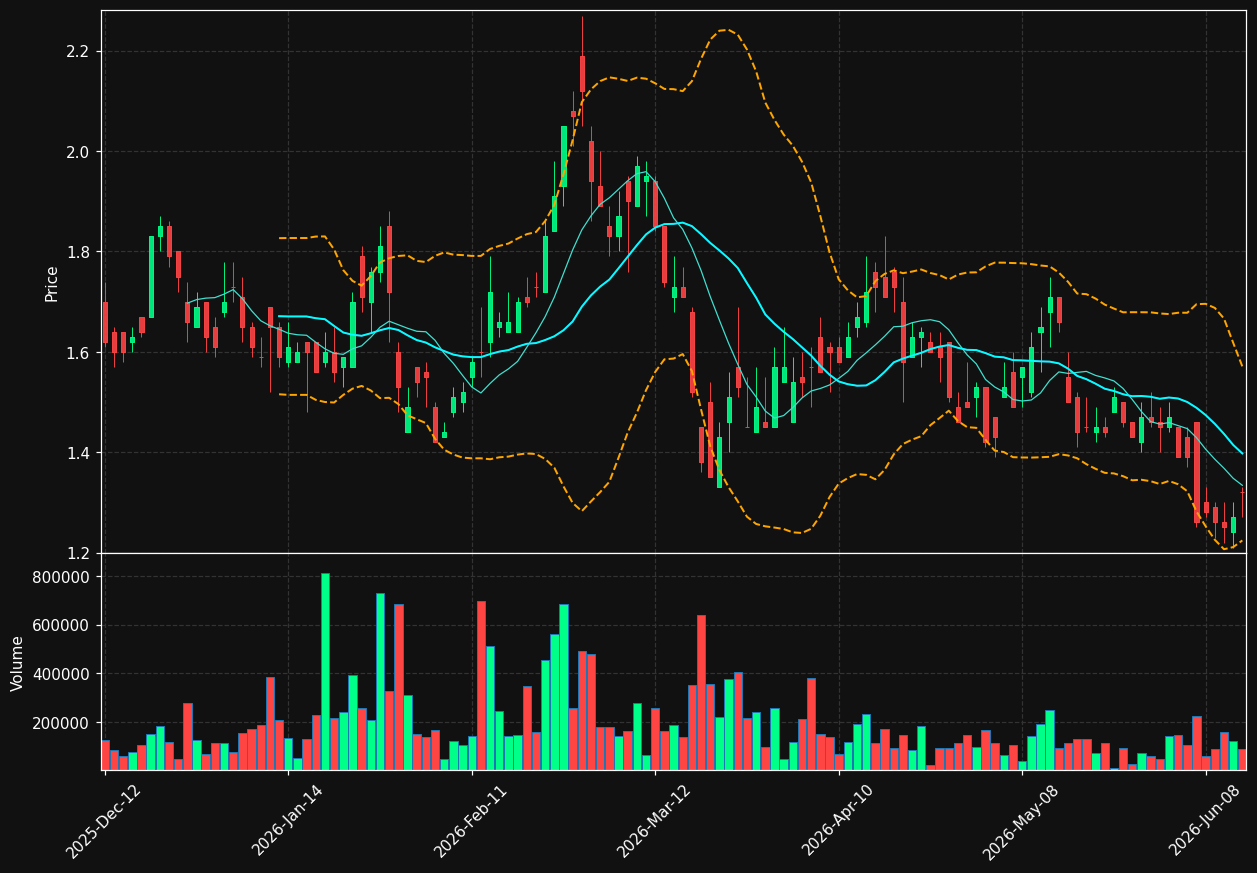This screenshot has width=1257, height=873.
Task: Click the 2026-May-08 date label
Action: point(1021,821)
